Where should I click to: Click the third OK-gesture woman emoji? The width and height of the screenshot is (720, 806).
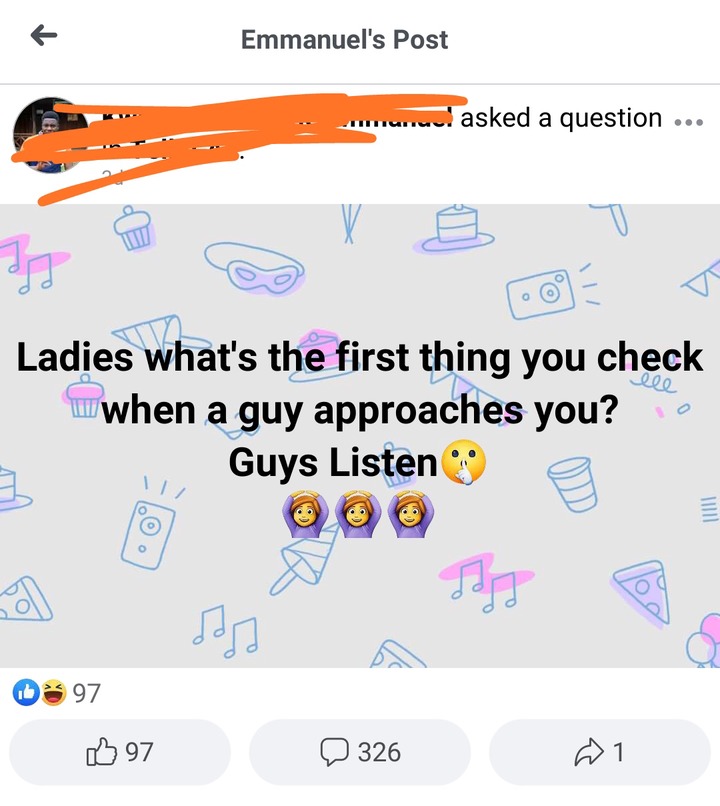click(x=410, y=514)
